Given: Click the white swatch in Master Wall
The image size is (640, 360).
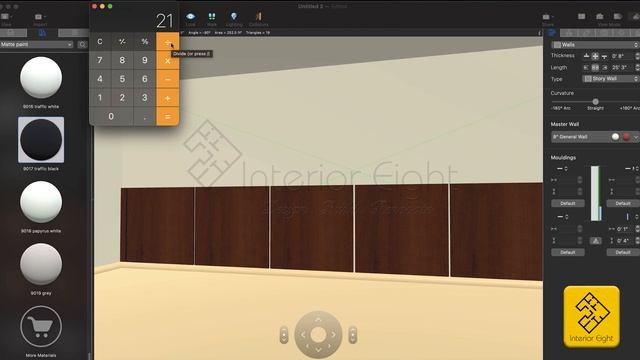Looking at the screenshot, I should (x=615, y=137).
